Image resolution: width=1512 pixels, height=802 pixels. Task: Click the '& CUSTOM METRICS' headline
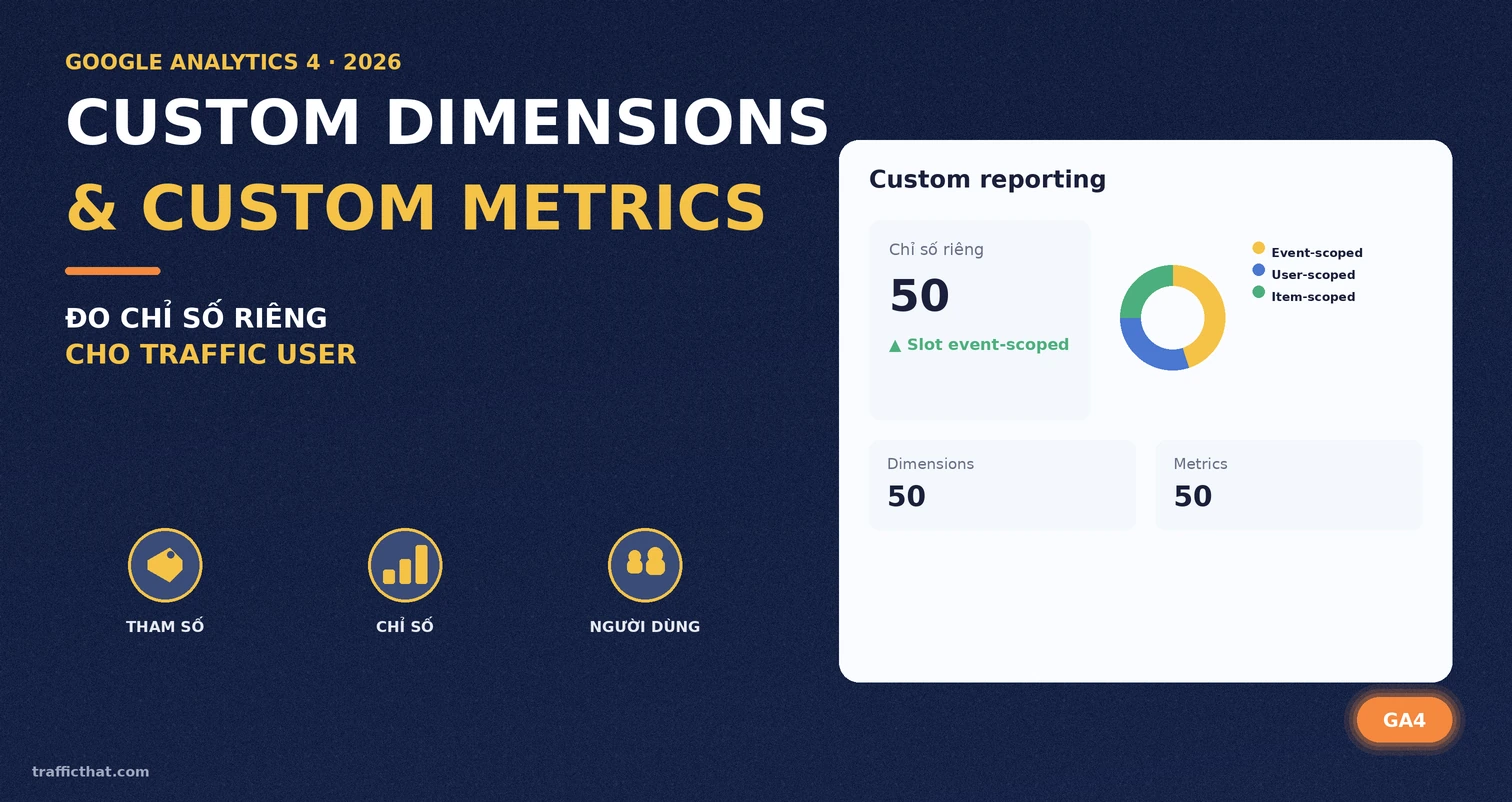coord(416,207)
